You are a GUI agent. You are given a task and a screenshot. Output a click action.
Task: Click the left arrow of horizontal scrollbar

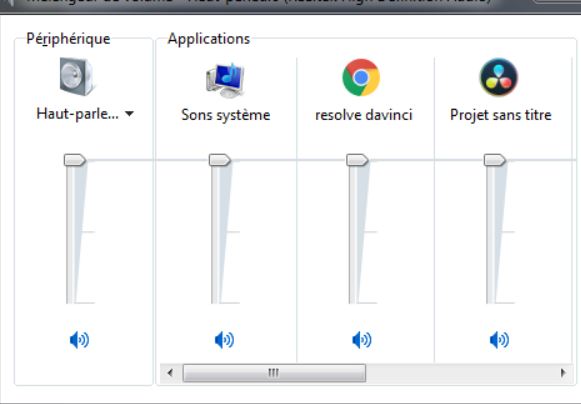pyautogui.click(x=170, y=372)
